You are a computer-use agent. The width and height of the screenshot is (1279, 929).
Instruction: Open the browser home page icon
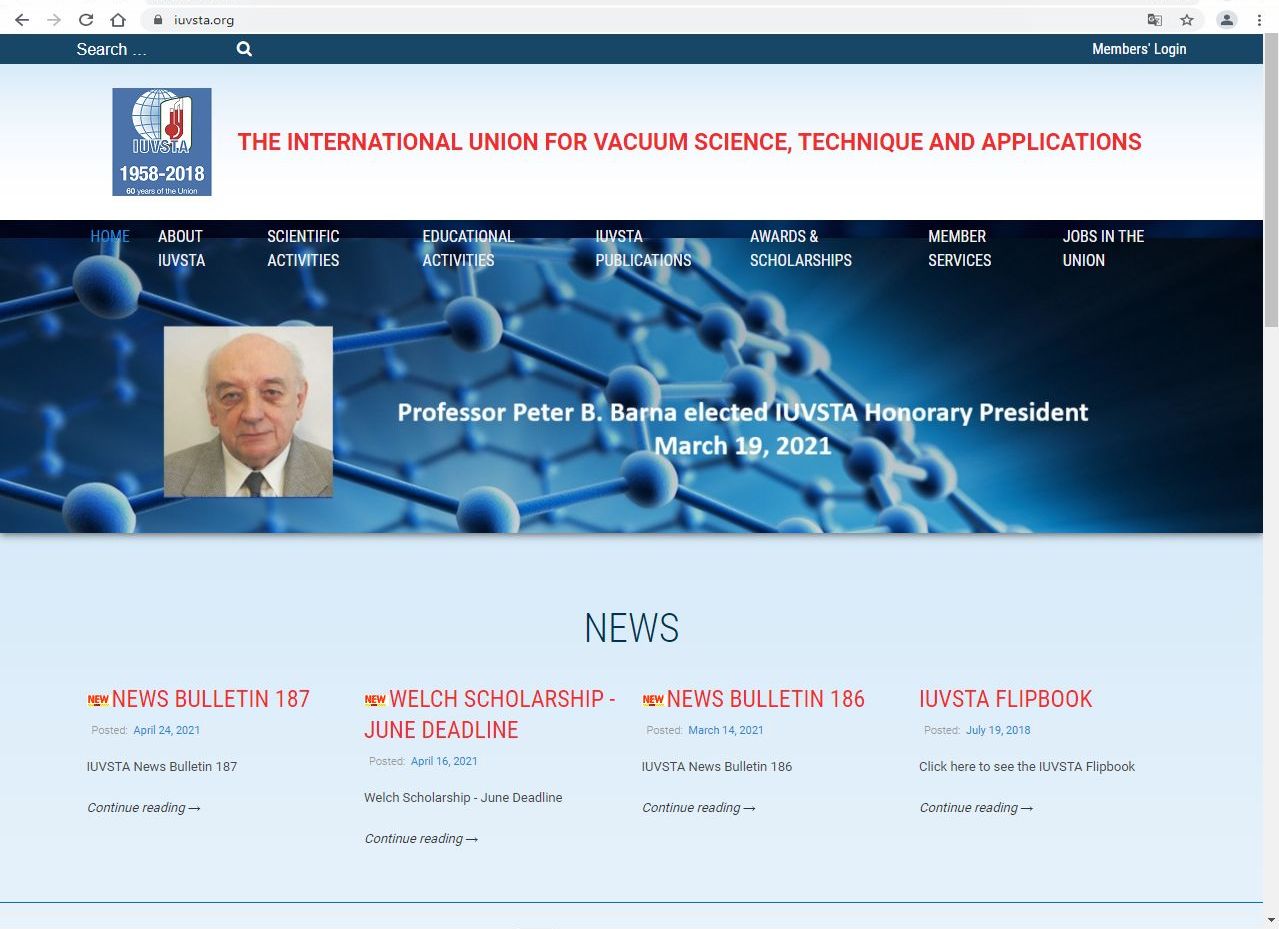click(118, 20)
